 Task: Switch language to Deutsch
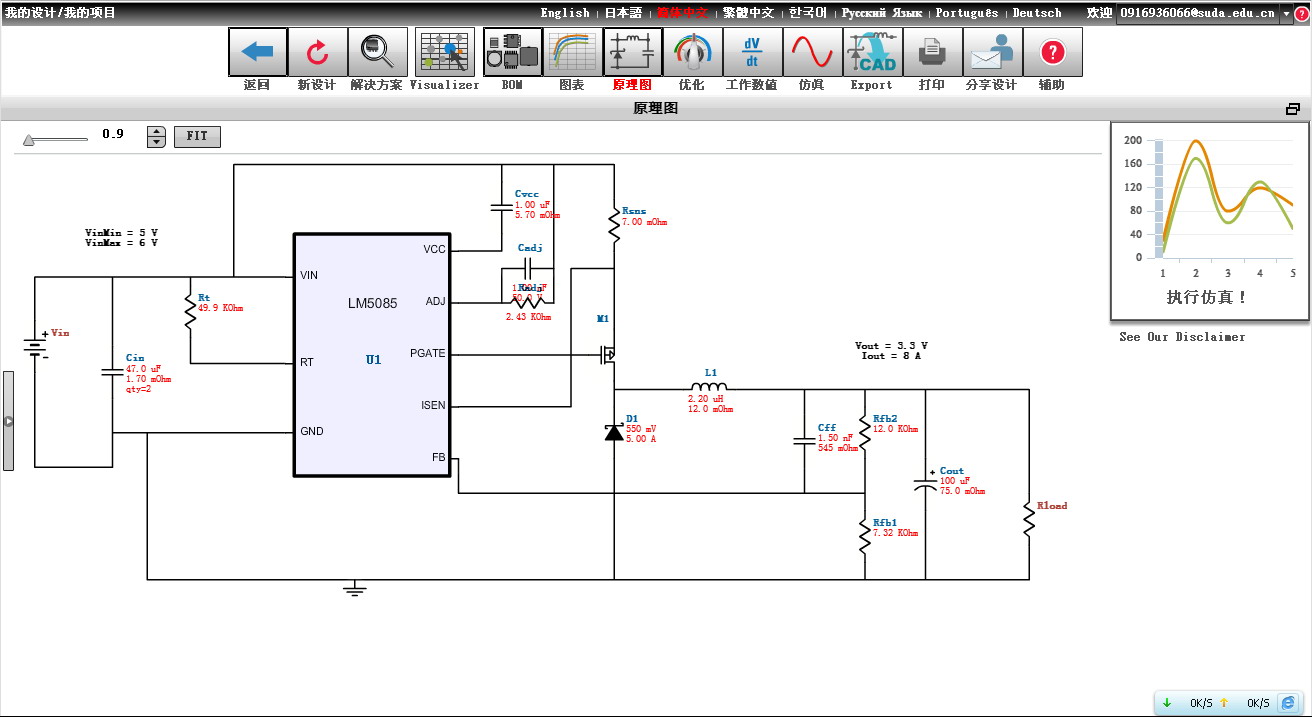click(x=1037, y=13)
